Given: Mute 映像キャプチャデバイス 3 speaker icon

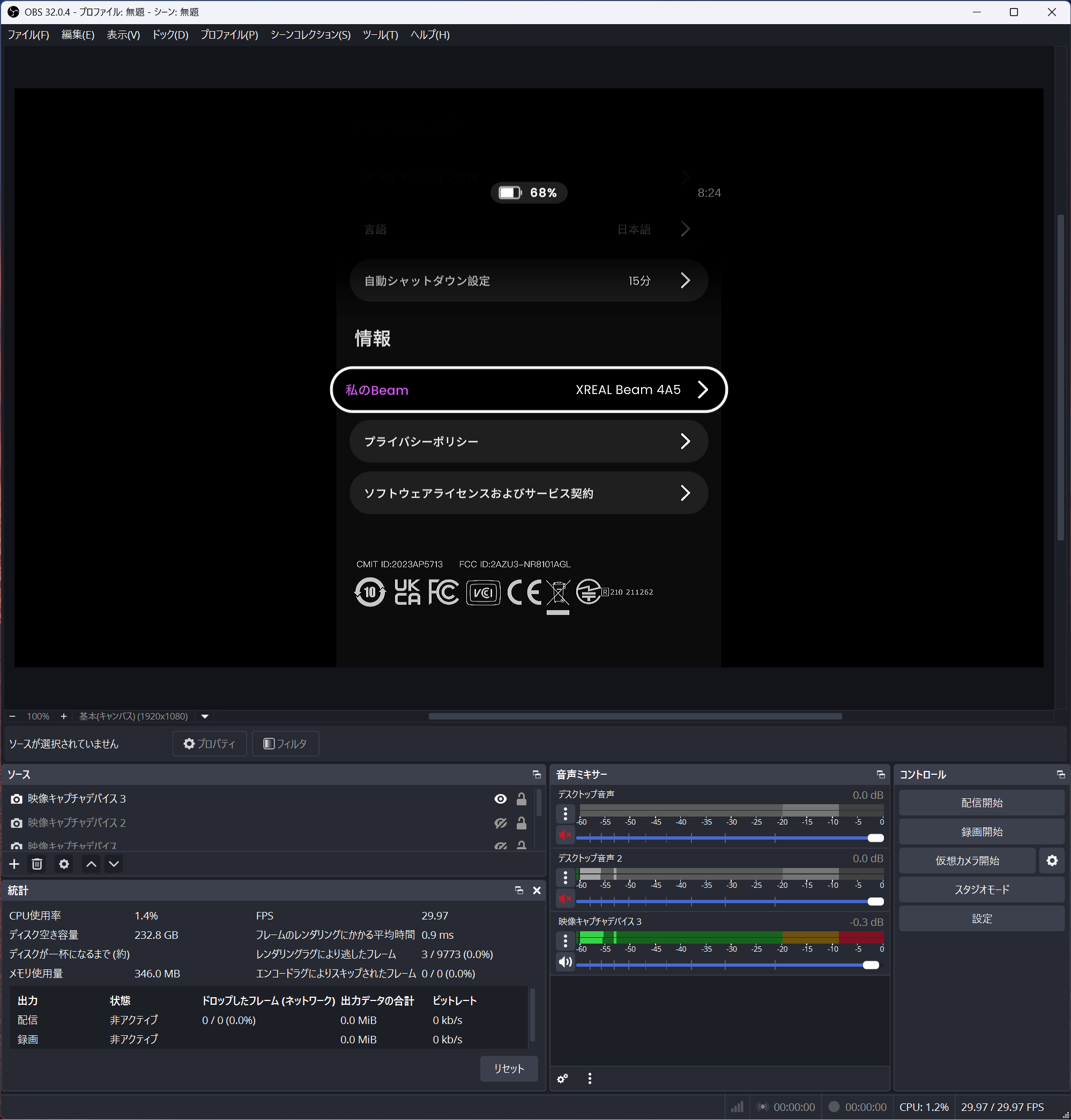Looking at the screenshot, I should tap(565, 962).
